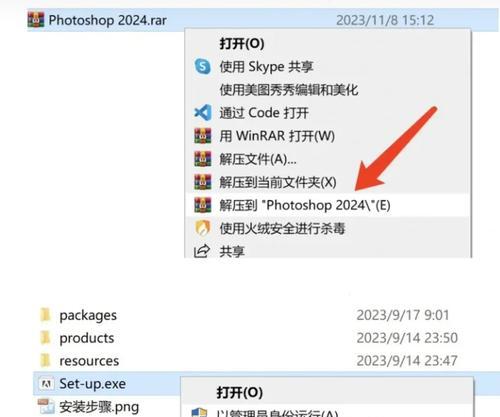Click the Huorong shield icon for virus scan
This screenshot has width=500, height=417.
pyautogui.click(x=202, y=228)
